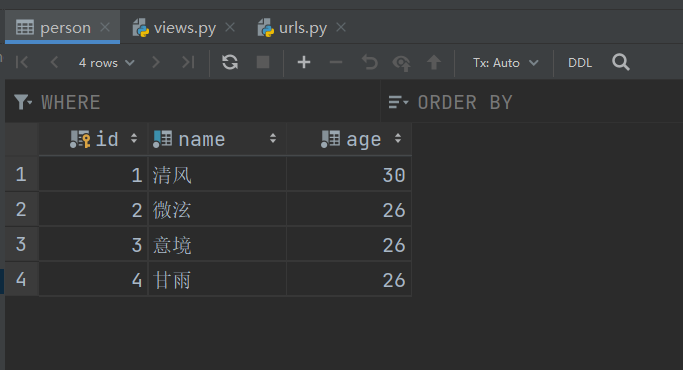Select age cell 26 in 意境 row
Viewport: 683px width, 370px height.
coord(349,244)
